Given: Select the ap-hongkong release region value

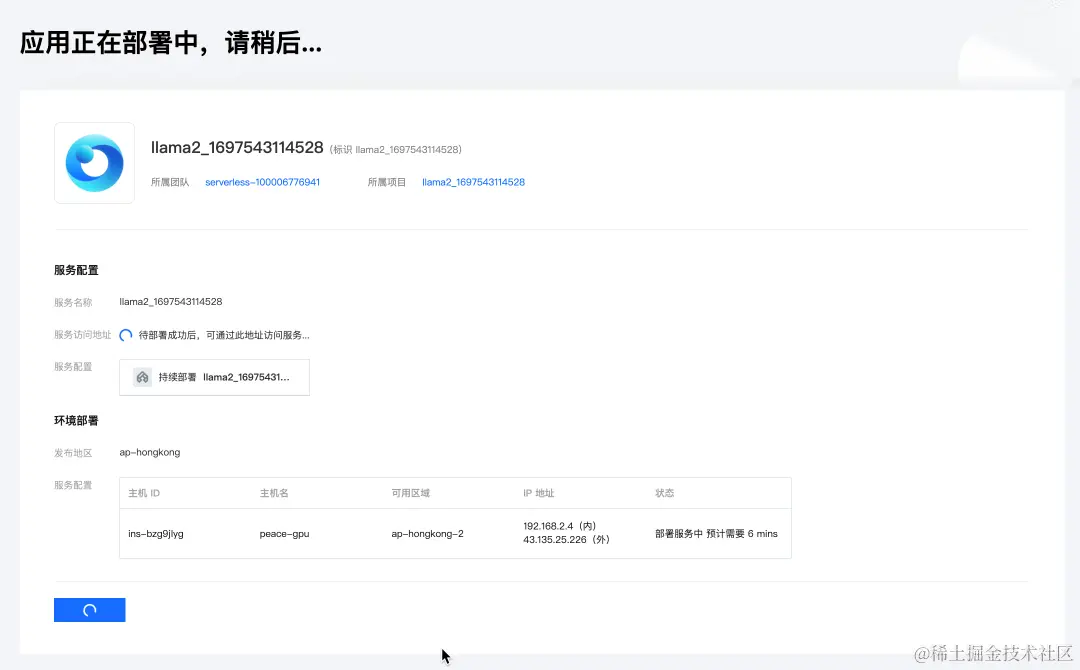Looking at the screenshot, I should (x=149, y=452).
